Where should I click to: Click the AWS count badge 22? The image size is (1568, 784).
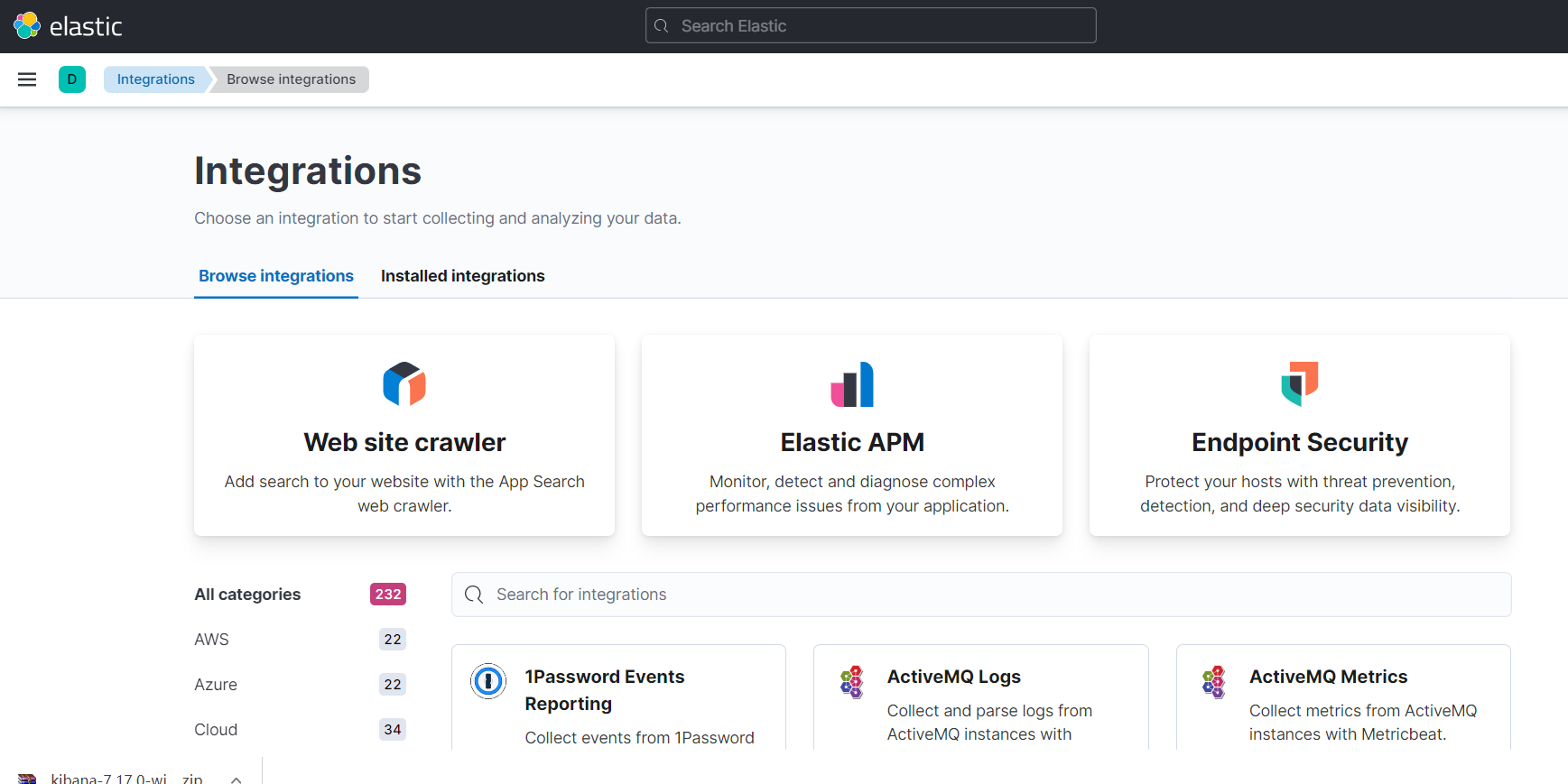(393, 640)
